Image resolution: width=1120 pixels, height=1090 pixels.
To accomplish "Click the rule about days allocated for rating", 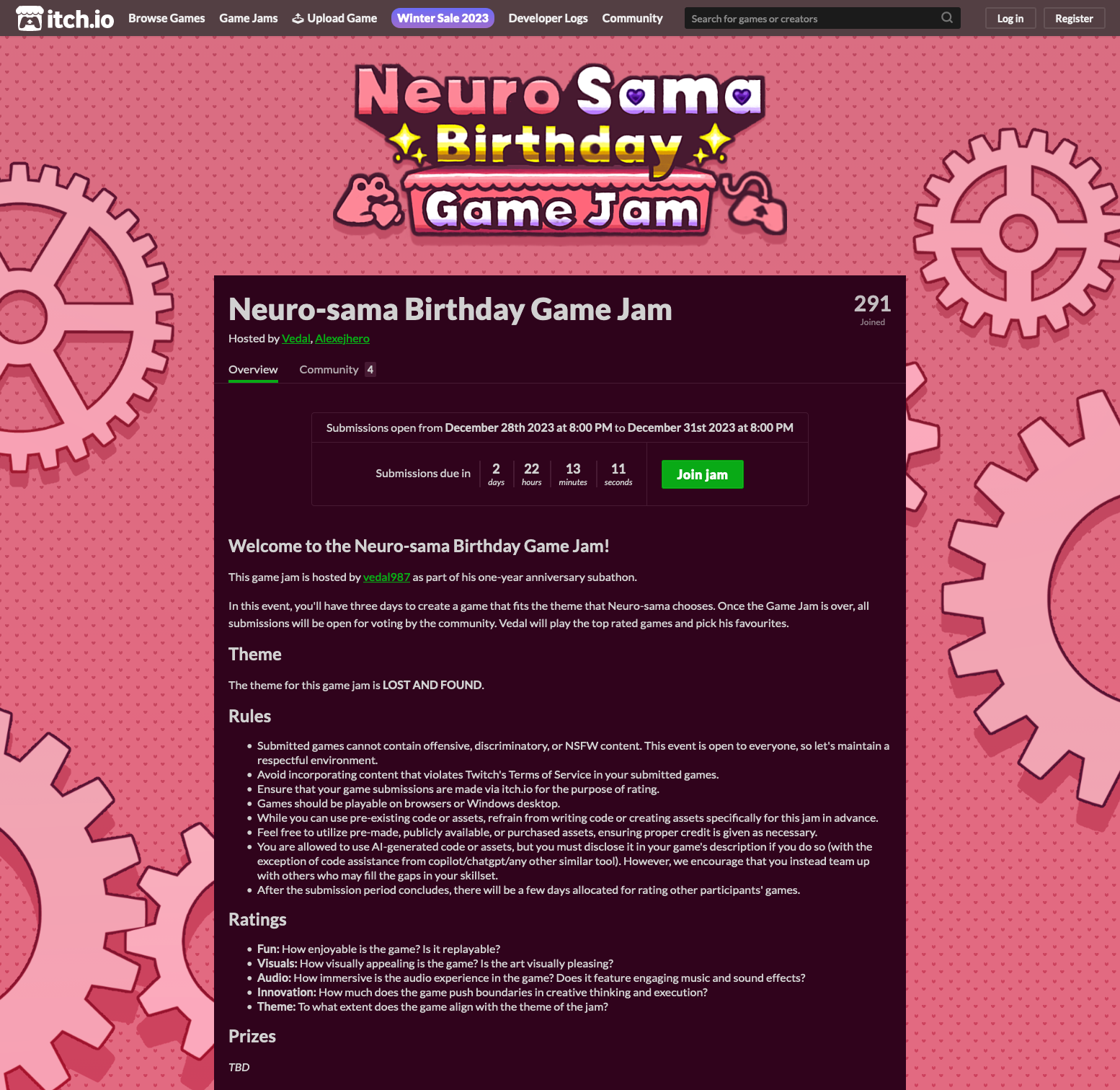I will click(x=528, y=890).
